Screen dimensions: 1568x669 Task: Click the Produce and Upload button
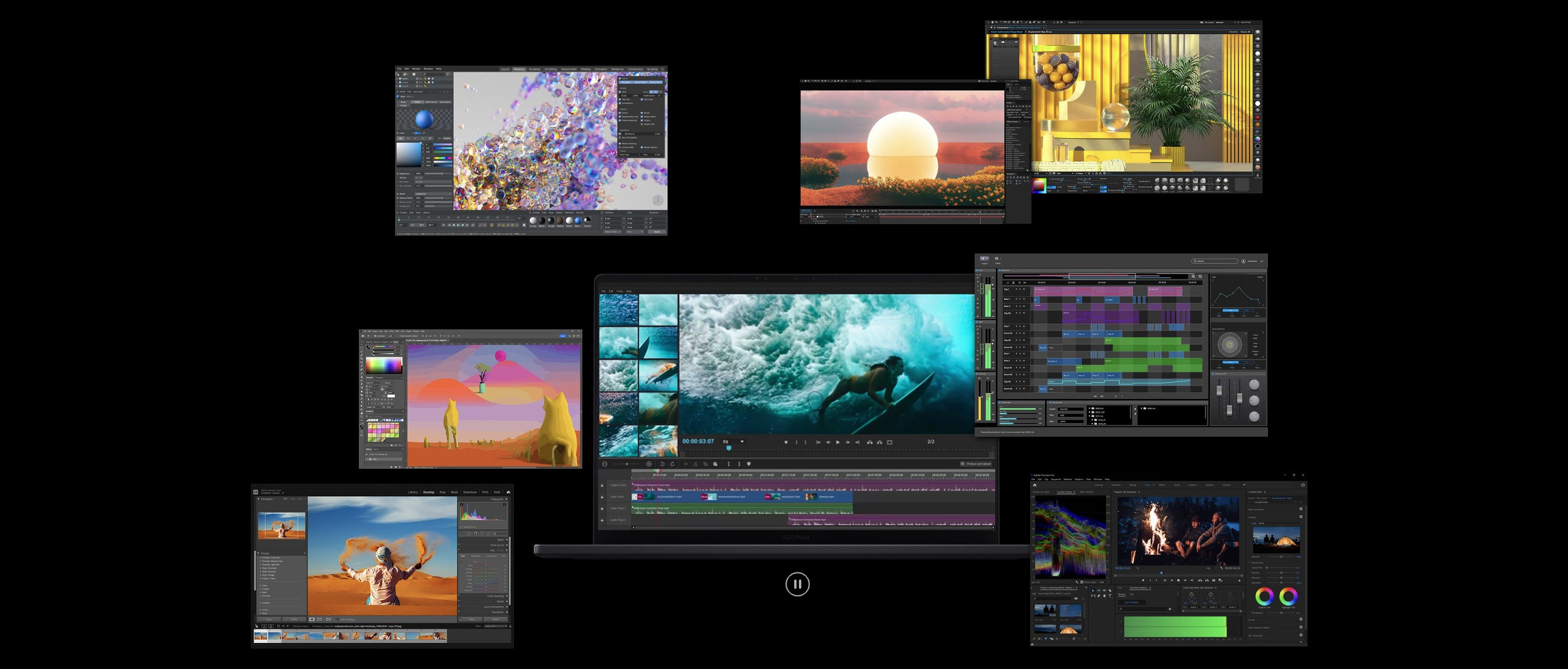coord(975,464)
